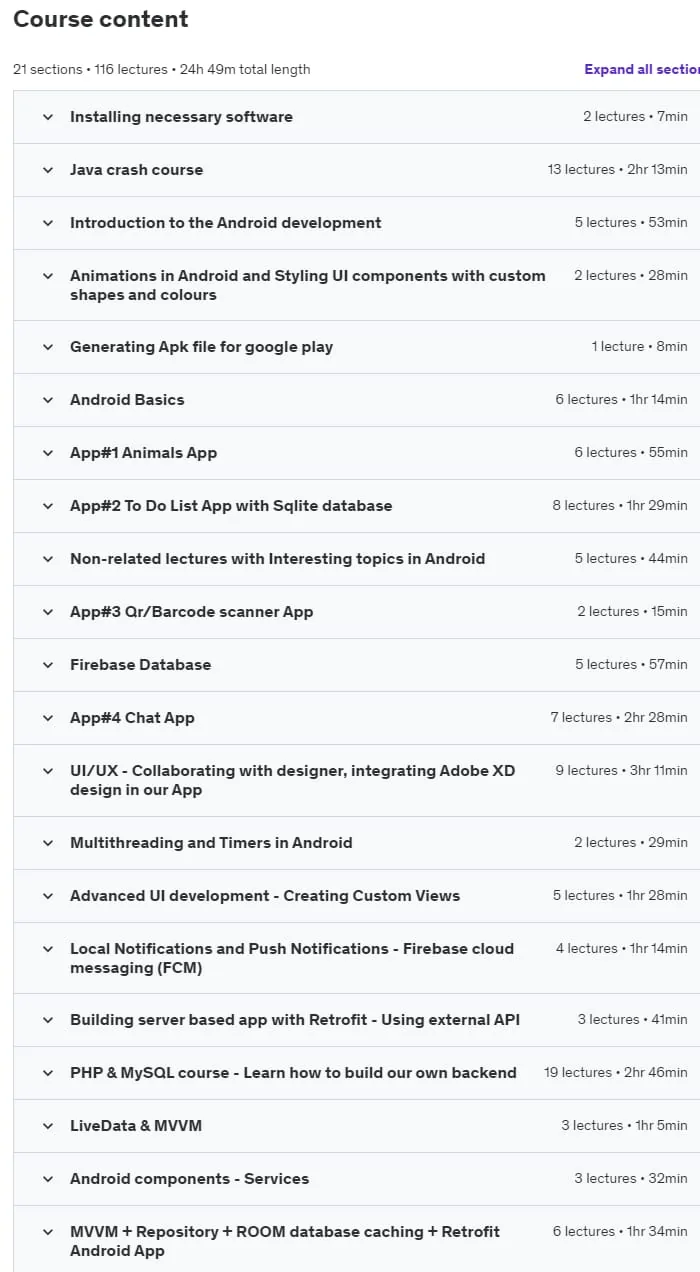The width and height of the screenshot is (700, 1272).
Task: Open chevron for App#3 Qr/Barcode scanner App
Action: 47,612
